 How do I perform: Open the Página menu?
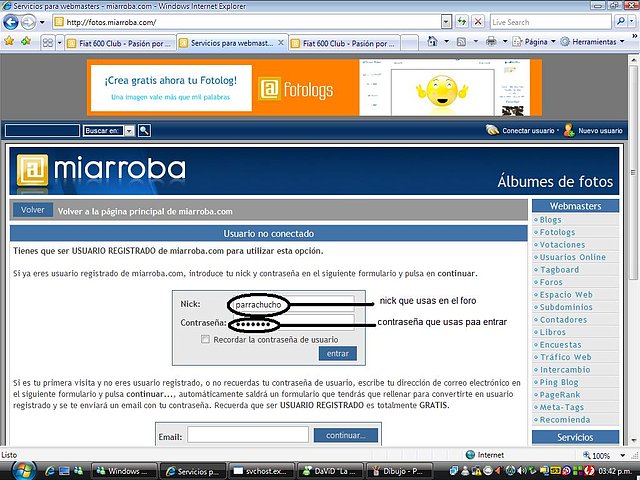534,42
